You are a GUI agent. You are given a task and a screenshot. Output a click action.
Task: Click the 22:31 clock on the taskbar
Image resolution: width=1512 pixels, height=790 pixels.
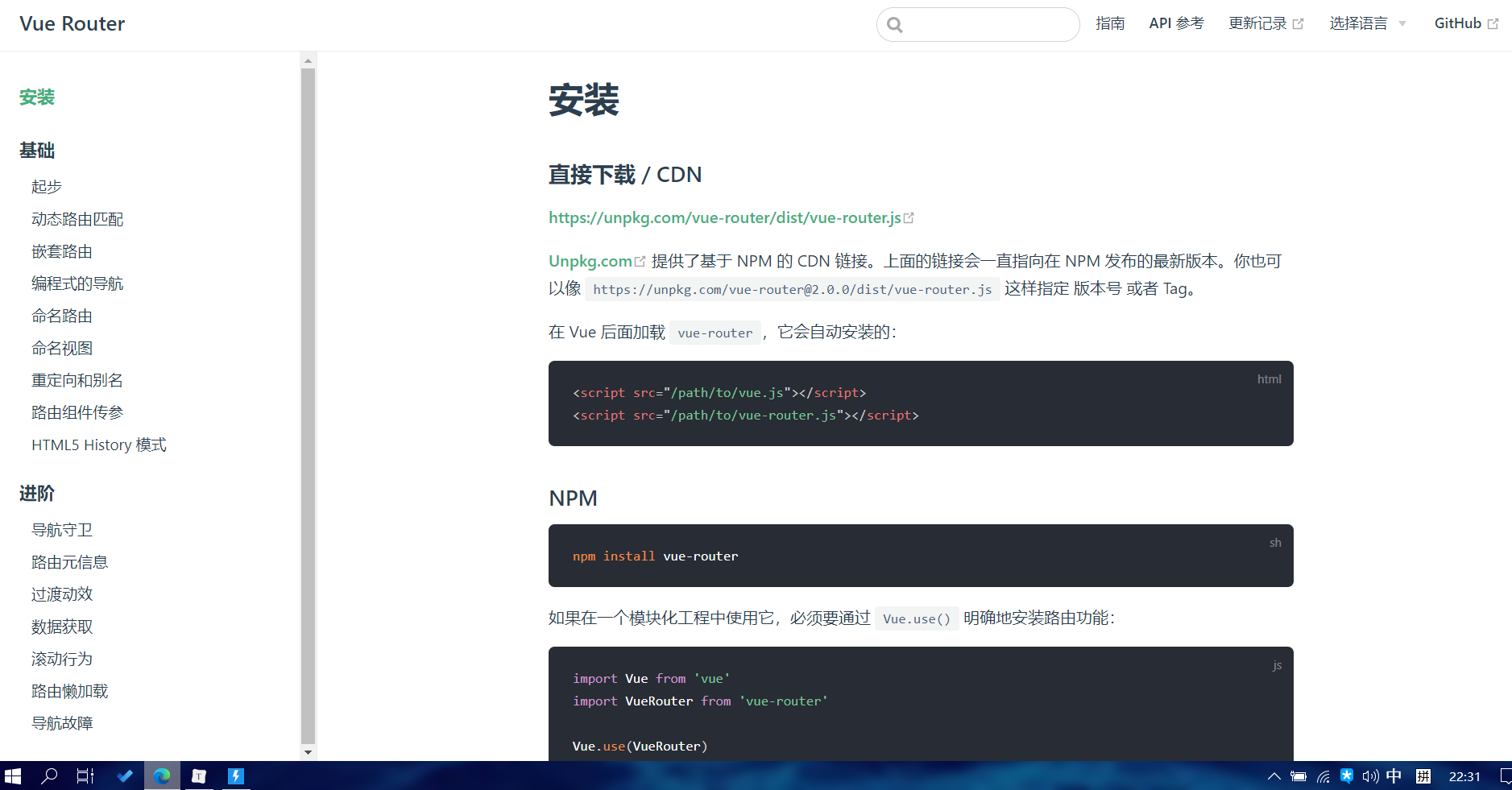[1464, 776]
